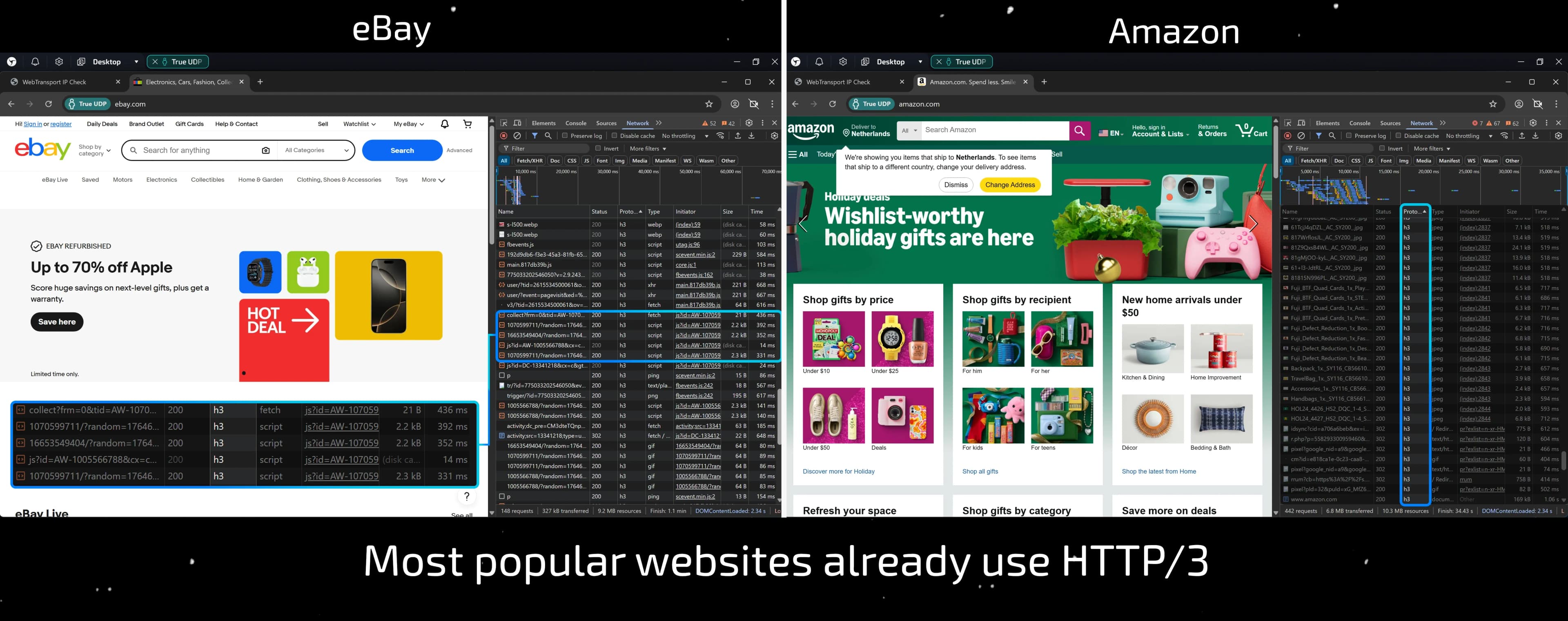The height and width of the screenshot is (621, 1568).
Task: Open the eBay shopping cart icon
Action: coord(468,124)
